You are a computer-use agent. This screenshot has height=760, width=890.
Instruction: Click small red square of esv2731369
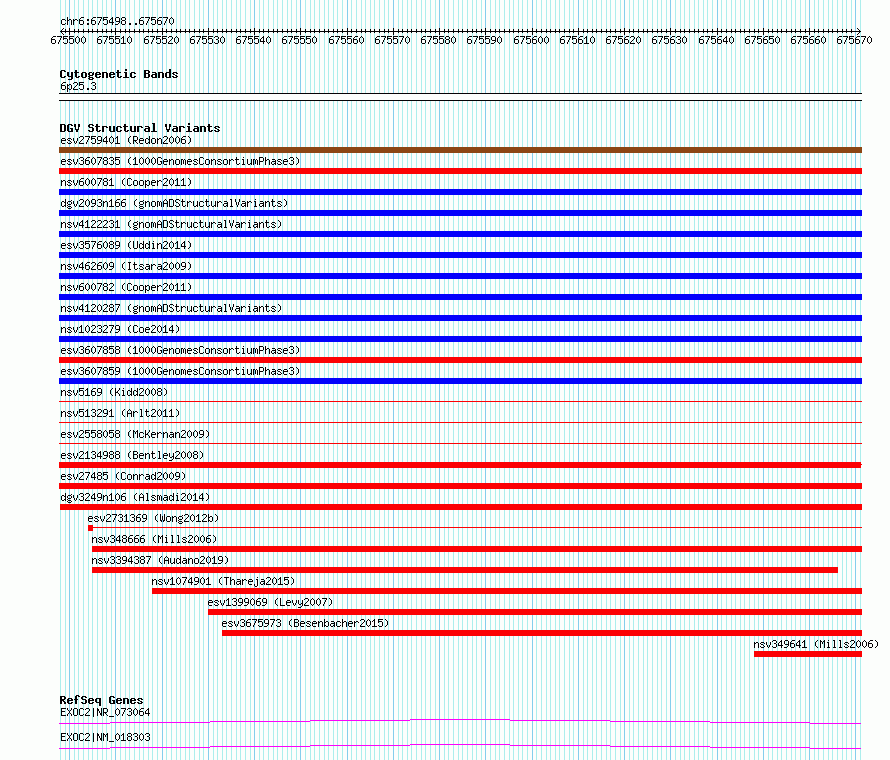90,528
